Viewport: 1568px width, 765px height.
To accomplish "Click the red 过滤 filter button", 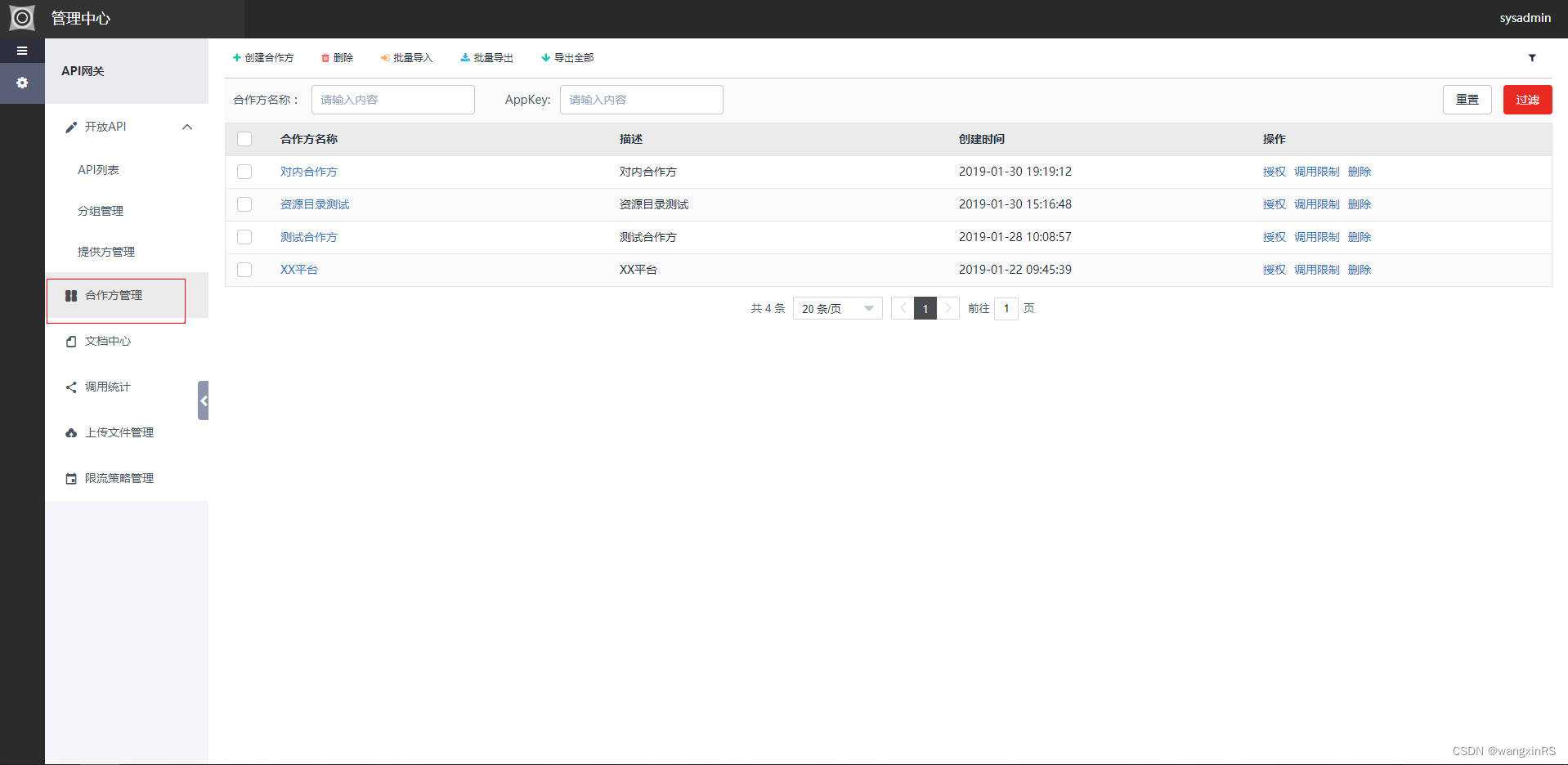I will point(1528,100).
